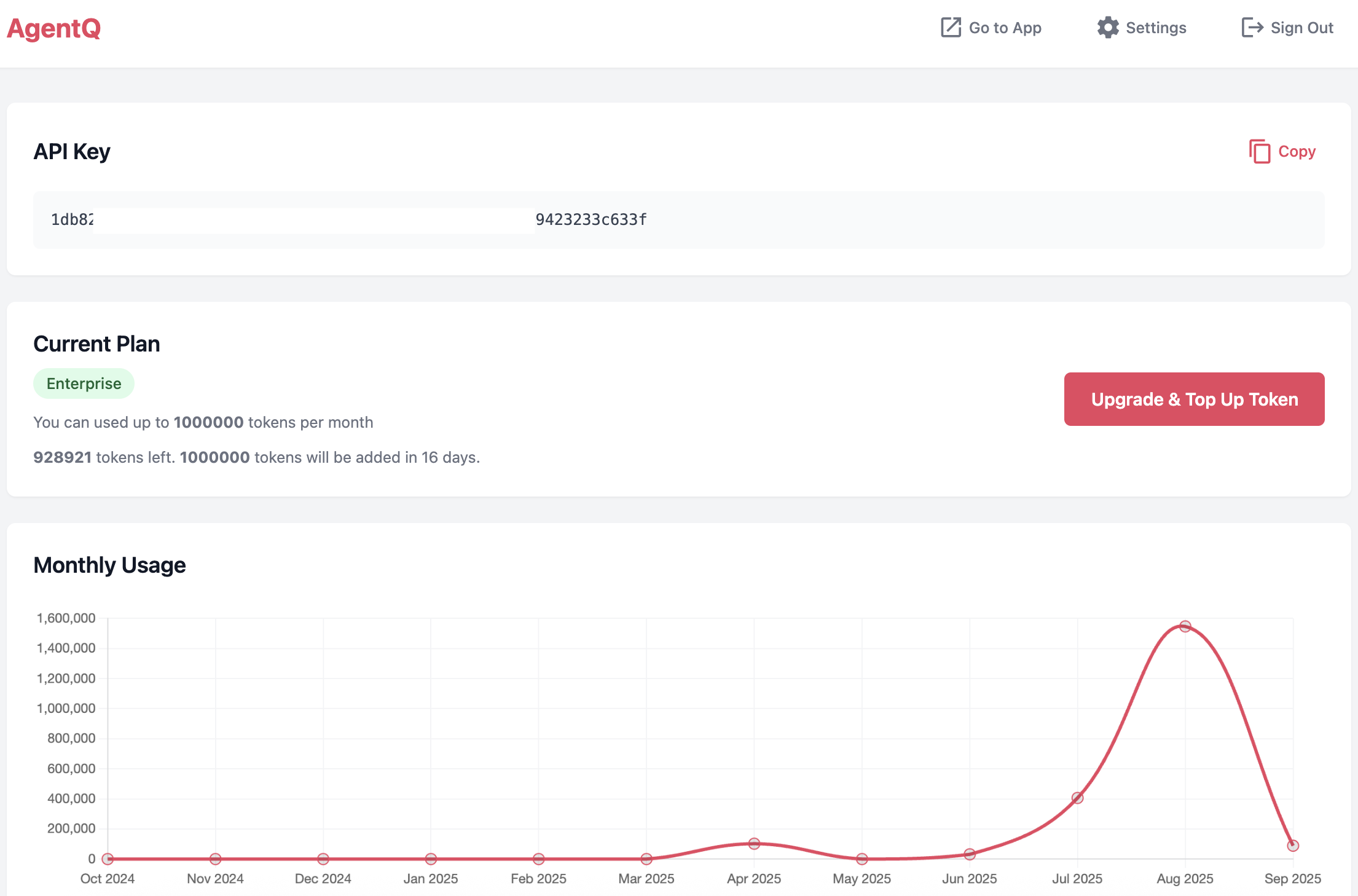Image resolution: width=1358 pixels, height=896 pixels.
Task: Open Settings via the gear icon
Action: (1107, 28)
